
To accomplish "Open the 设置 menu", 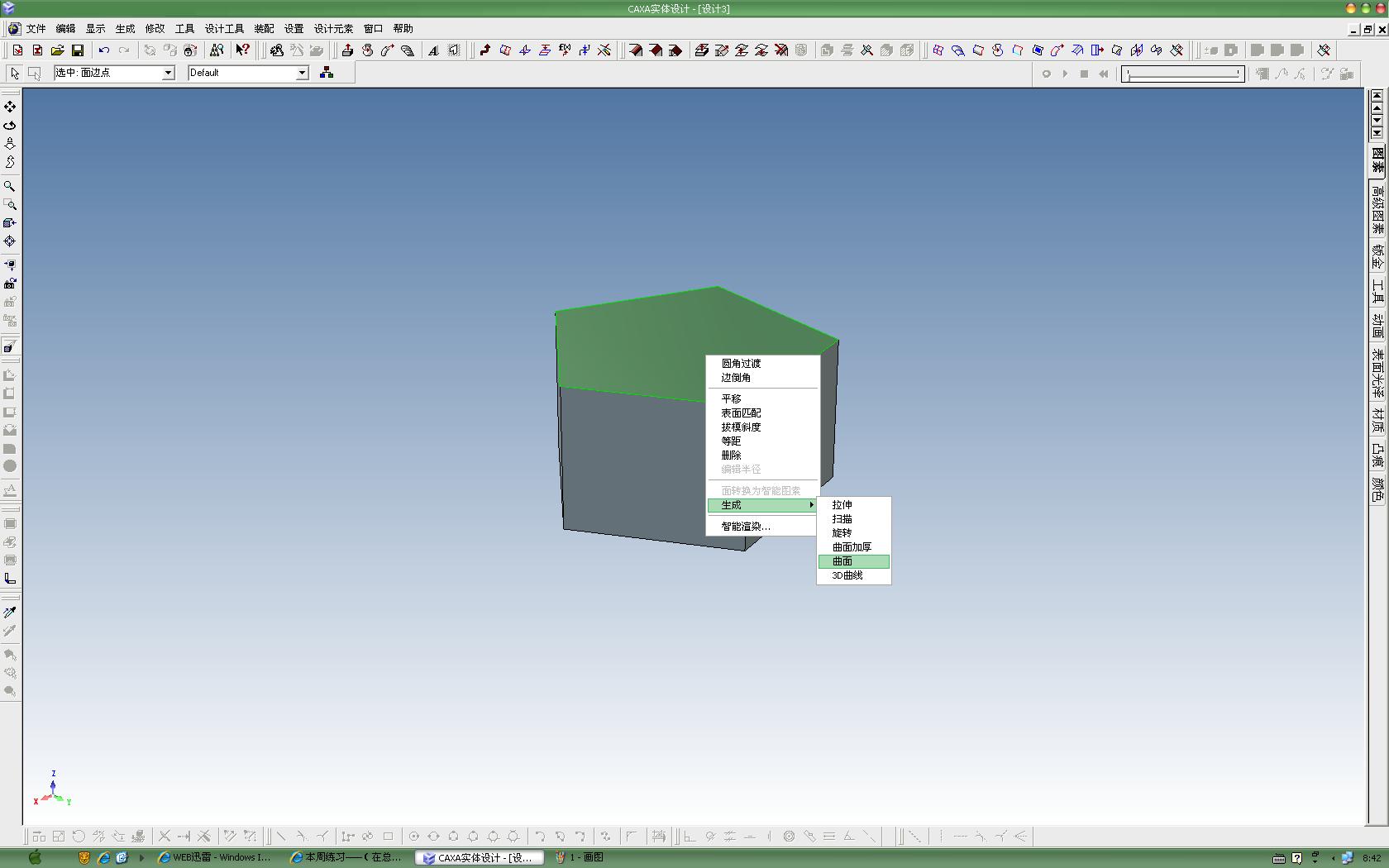I will (x=294, y=29).
